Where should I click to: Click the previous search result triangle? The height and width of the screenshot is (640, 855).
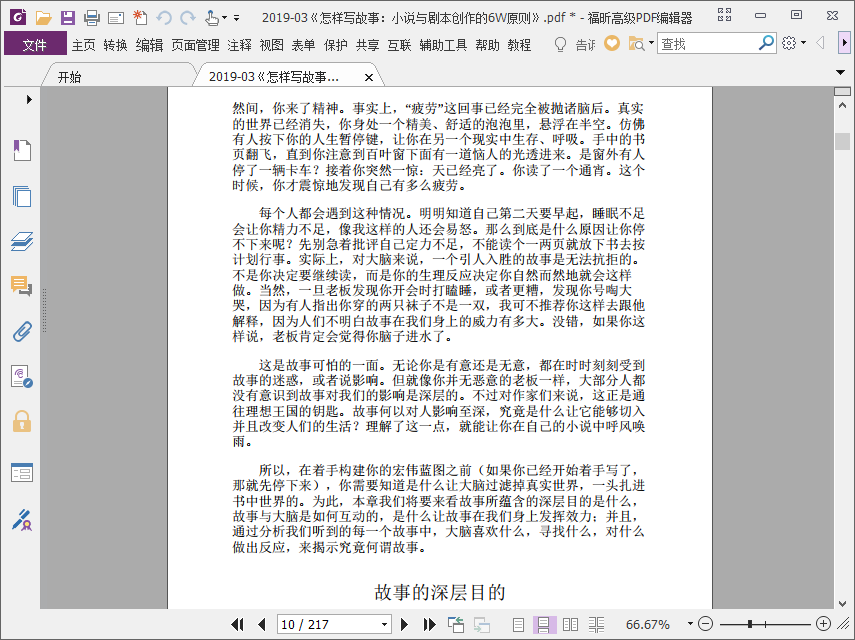[x=820, y=43]
